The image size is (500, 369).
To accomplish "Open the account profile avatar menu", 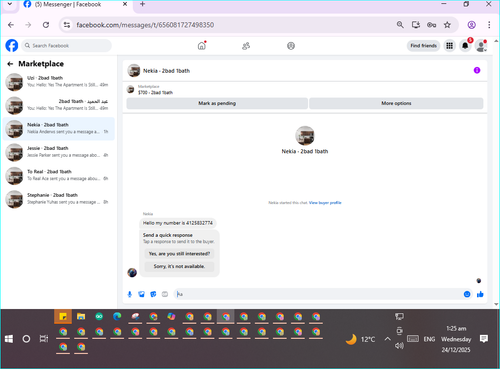I will tap(481, 46).
